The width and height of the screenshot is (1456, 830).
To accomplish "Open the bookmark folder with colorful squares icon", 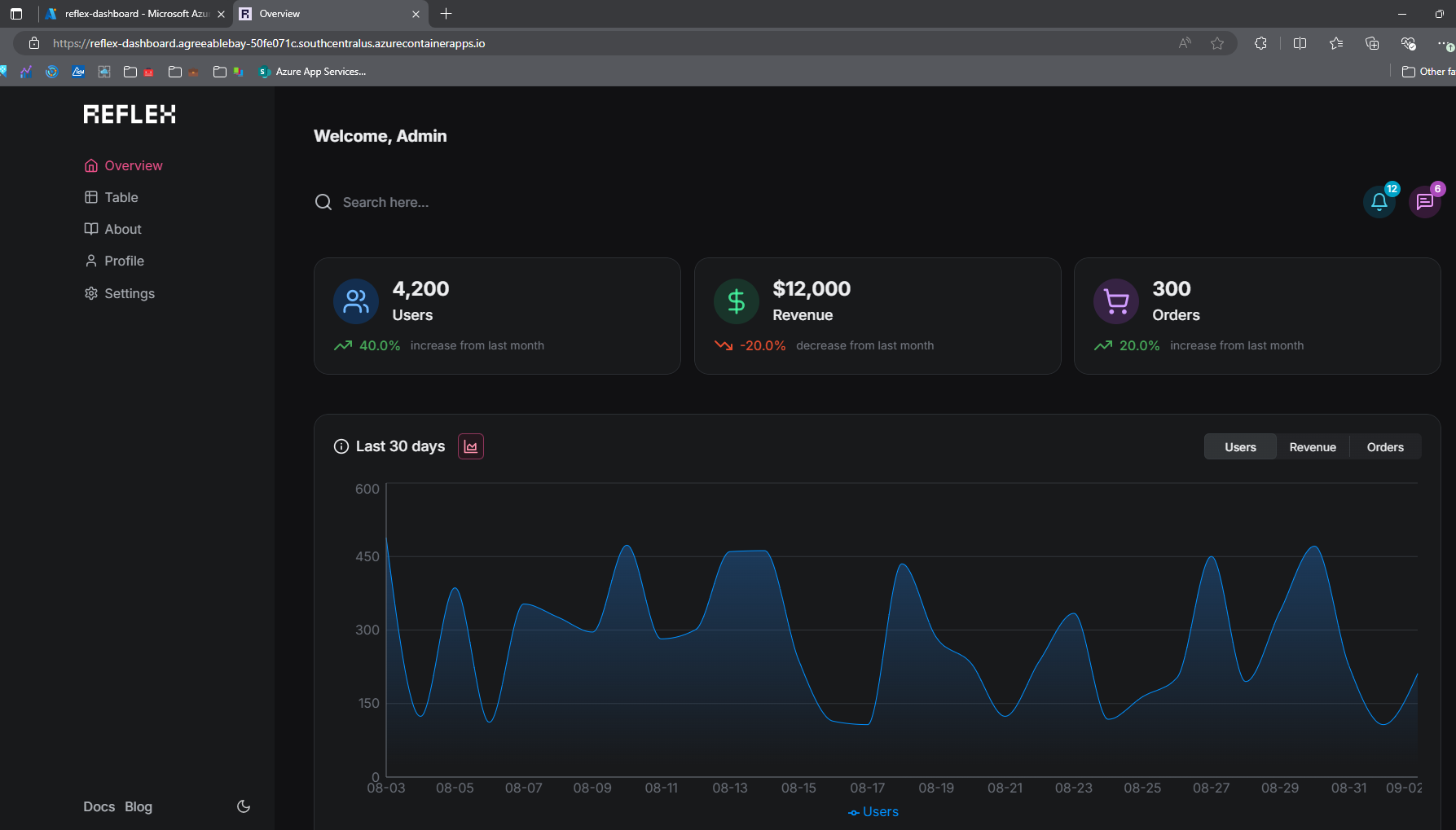I will [x=228, y=72].
